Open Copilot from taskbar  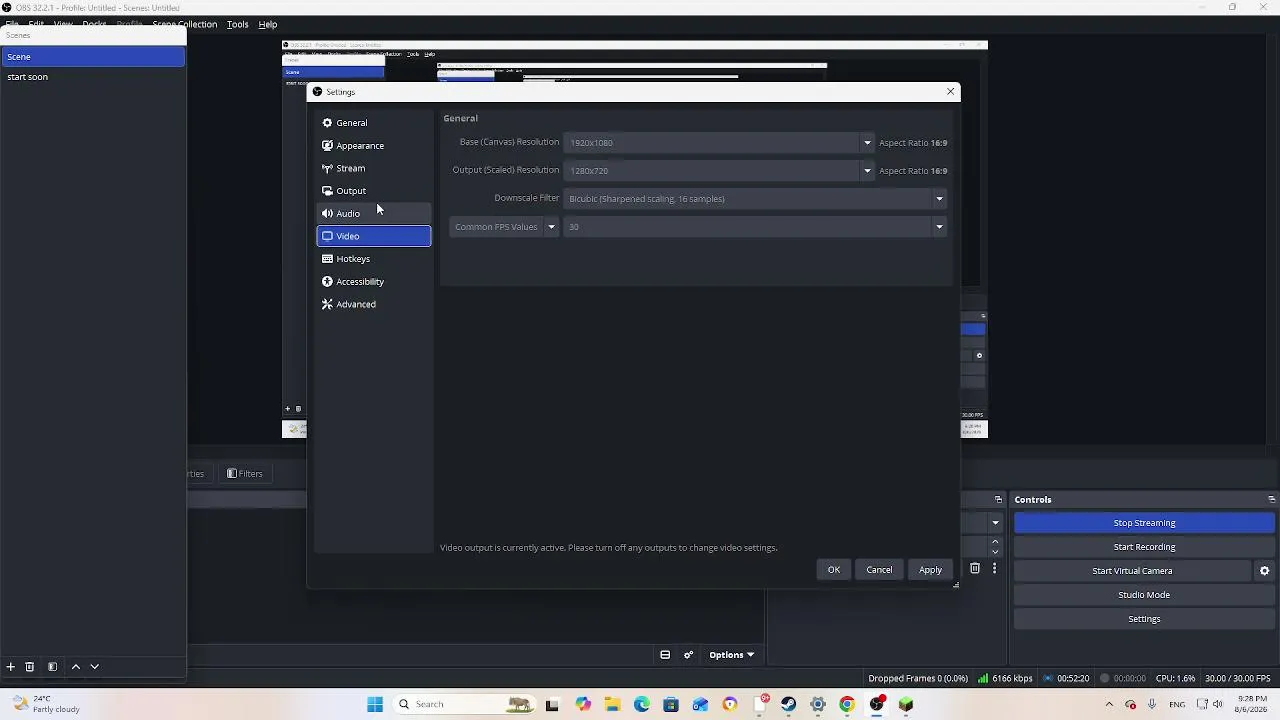pos(583,705)
